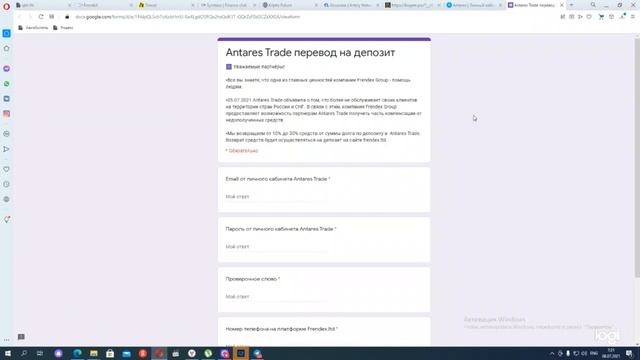Click the address bar URL
640x360 pixels.
(x=188, y=17)
